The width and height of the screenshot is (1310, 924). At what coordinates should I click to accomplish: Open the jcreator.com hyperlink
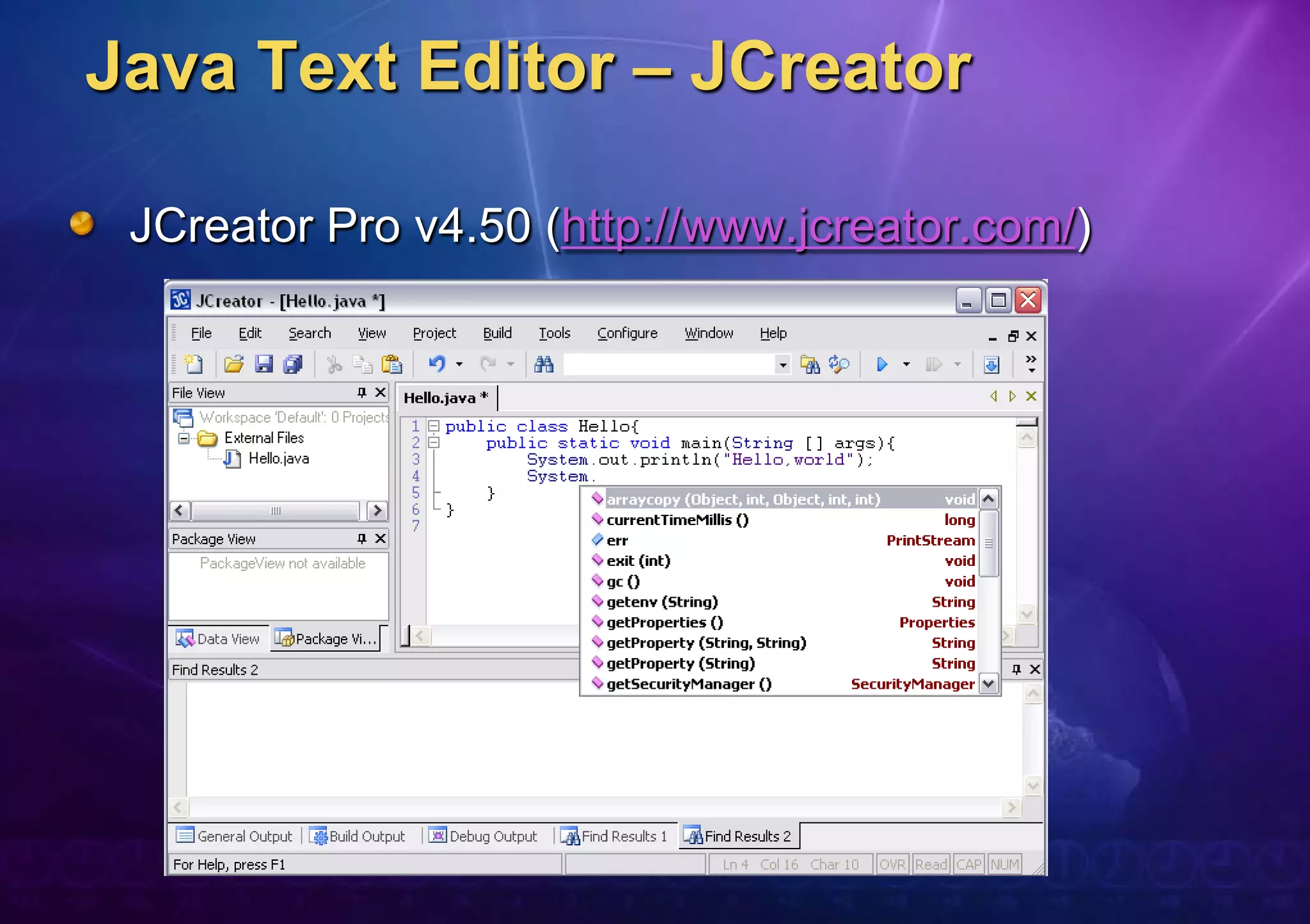819,226
